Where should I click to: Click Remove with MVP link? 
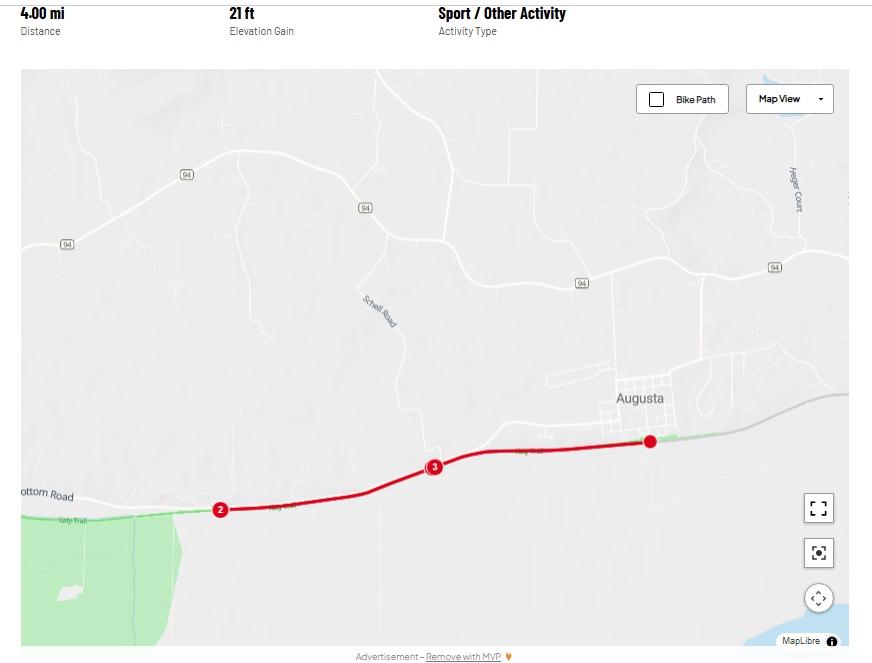(463, 657)
